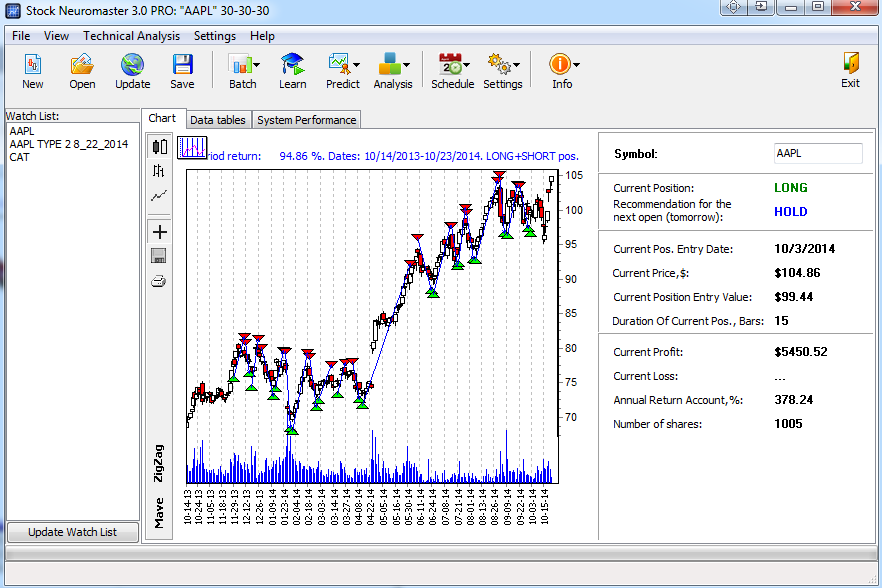Open a file using the Open icon
The image size is (882, 588).
82,71
